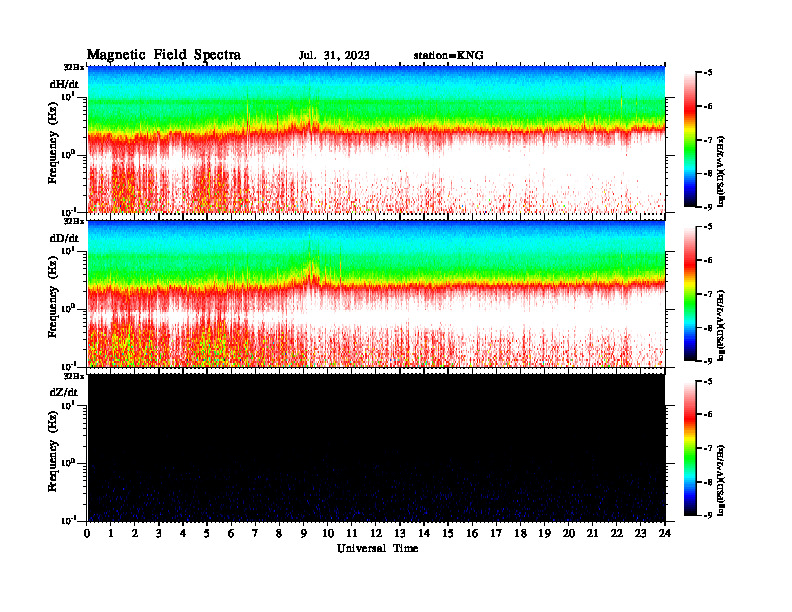The width and height of the screenshot is (792, 612).
Task: Click the dD/dt spectrogram plot area
Action: [376, 294]
